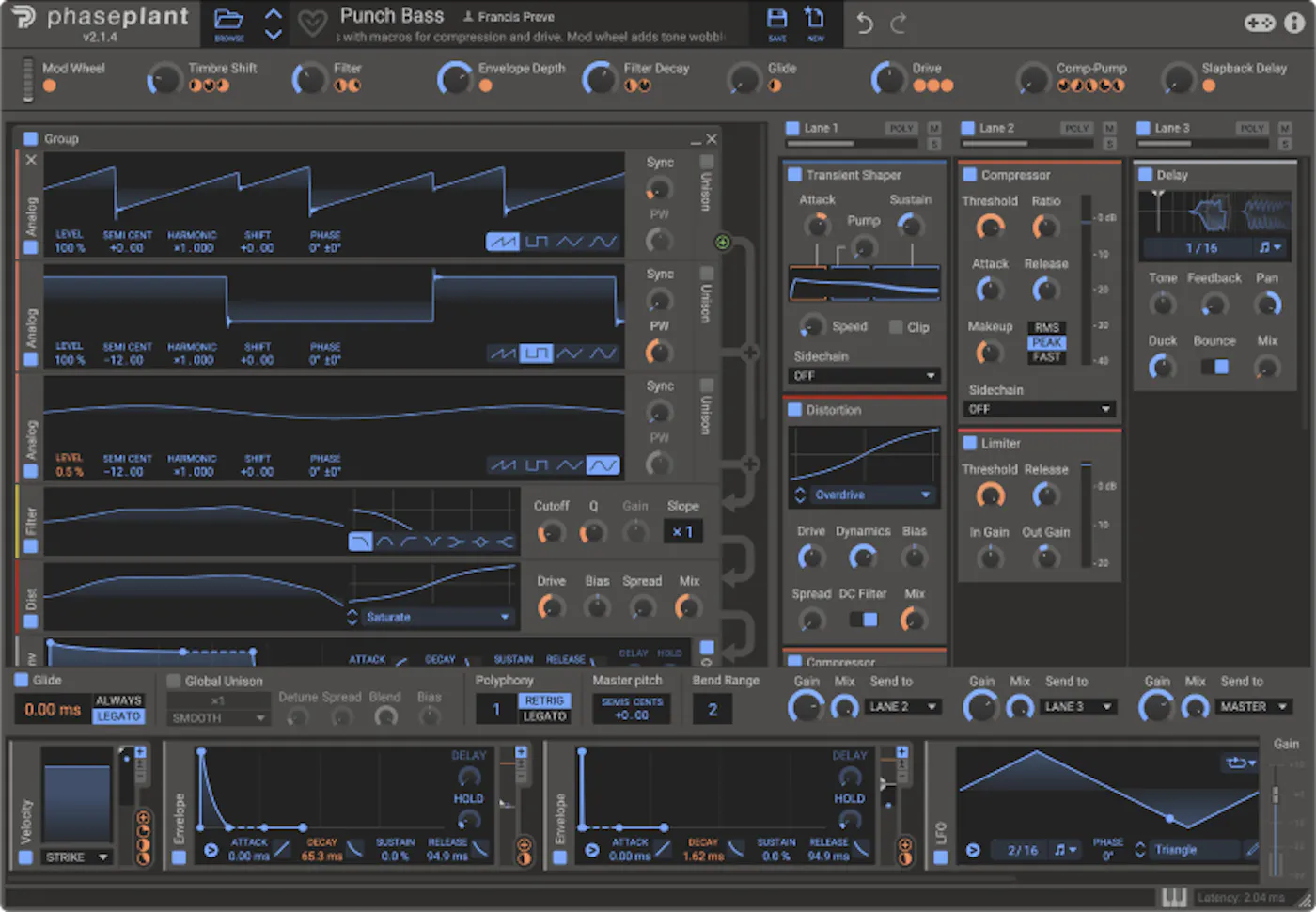This screenshot has height=912, width=1316.
Task: Expand the Lane 1 Send to LANE 2 dropdown
Action: (x=902, y=706)
